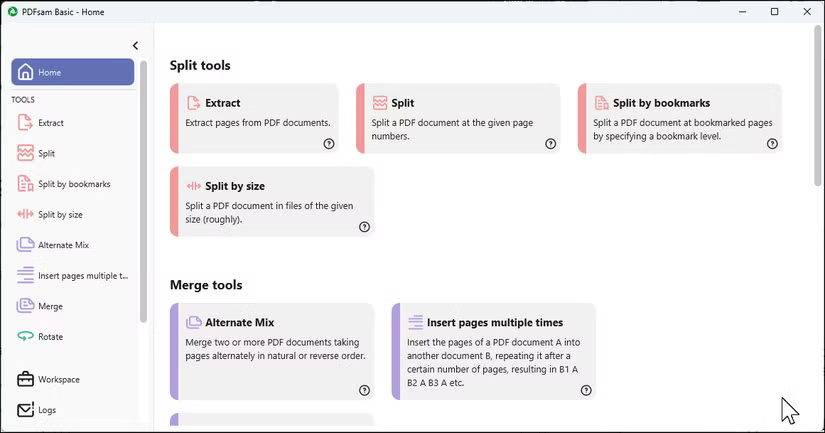Click the Extract icon in the sidebar
825x433 pixels.
click(x=26, y=123)
